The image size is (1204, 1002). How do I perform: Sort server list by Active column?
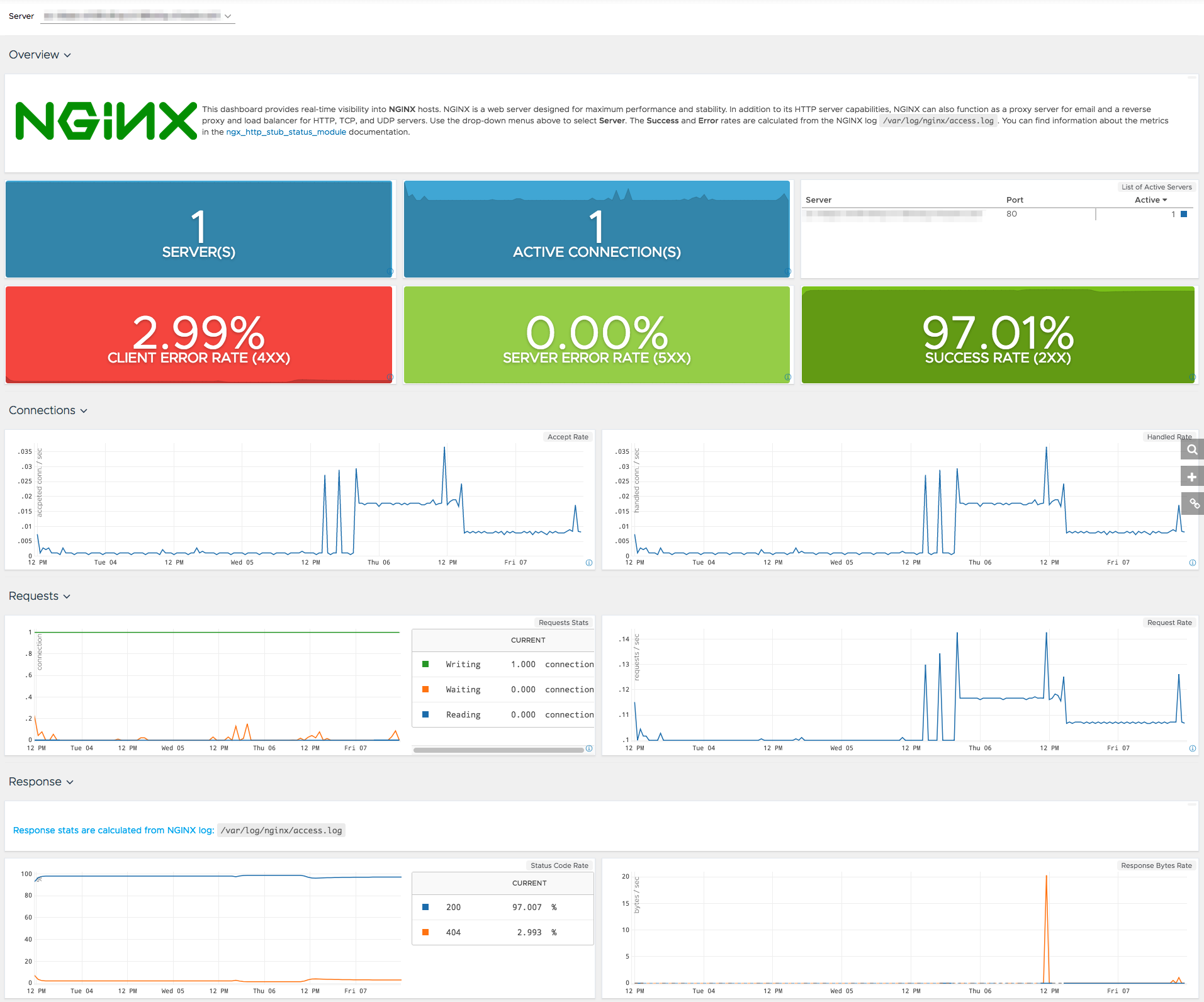1150,200
